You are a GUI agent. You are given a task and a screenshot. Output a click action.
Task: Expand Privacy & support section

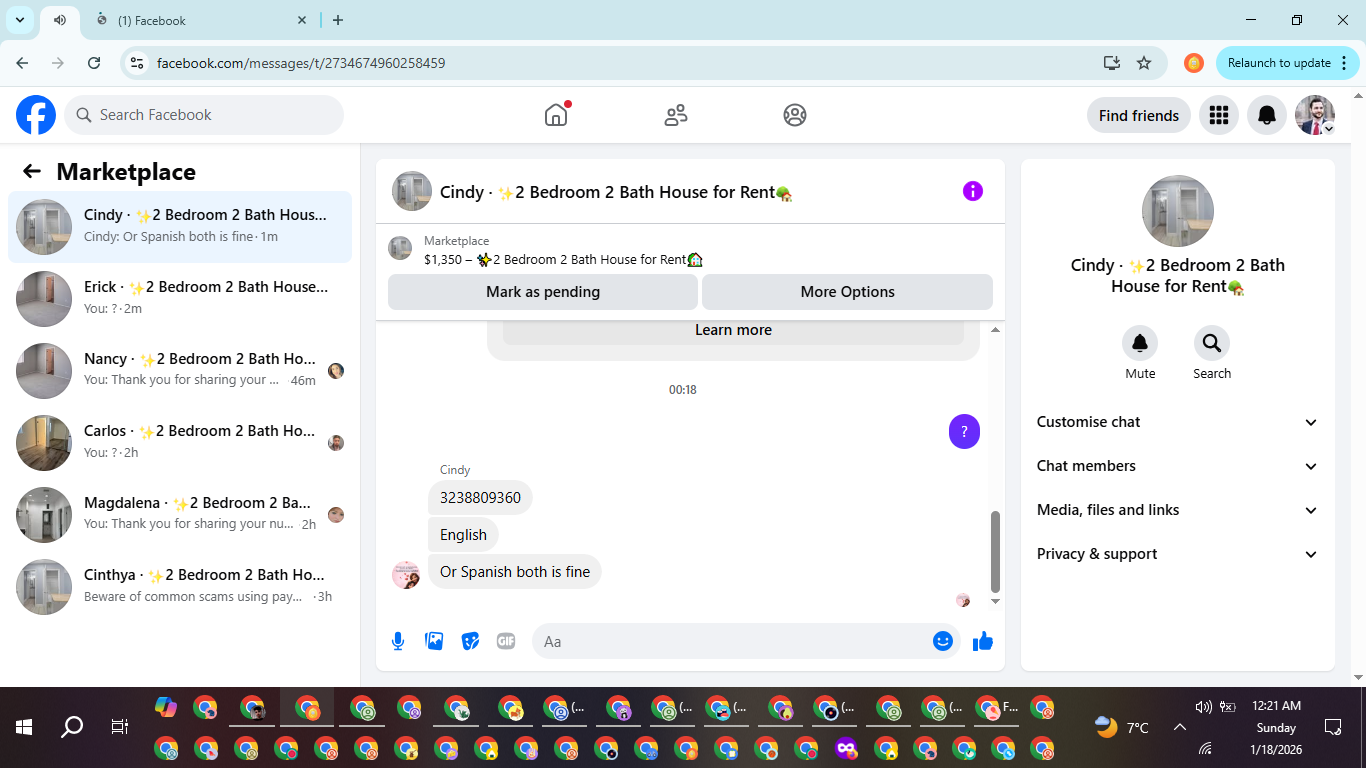tap(1178, 554)
